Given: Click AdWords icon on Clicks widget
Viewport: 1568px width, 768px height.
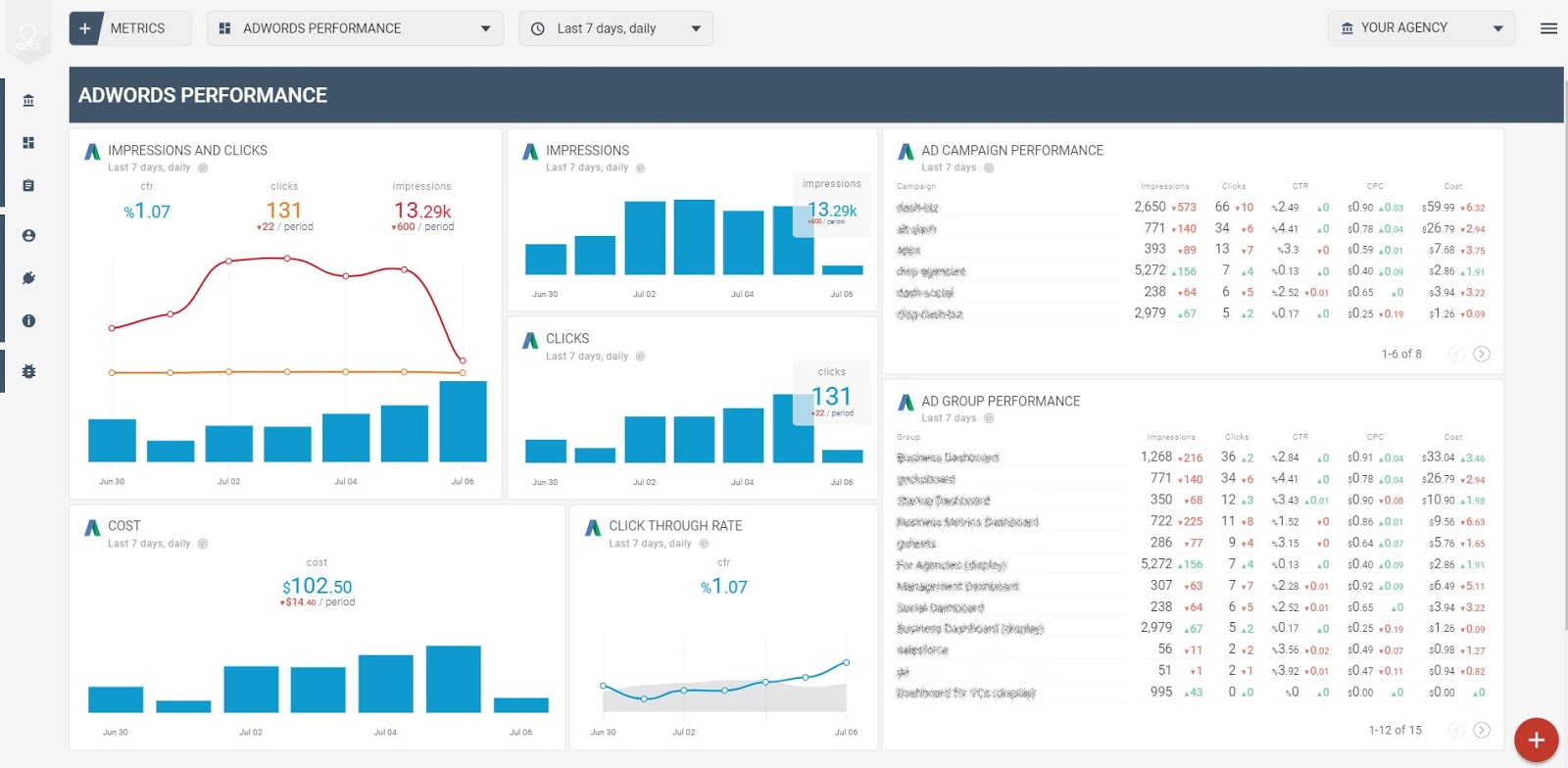Looking at the screenshot, I should [x=530, y=340].
